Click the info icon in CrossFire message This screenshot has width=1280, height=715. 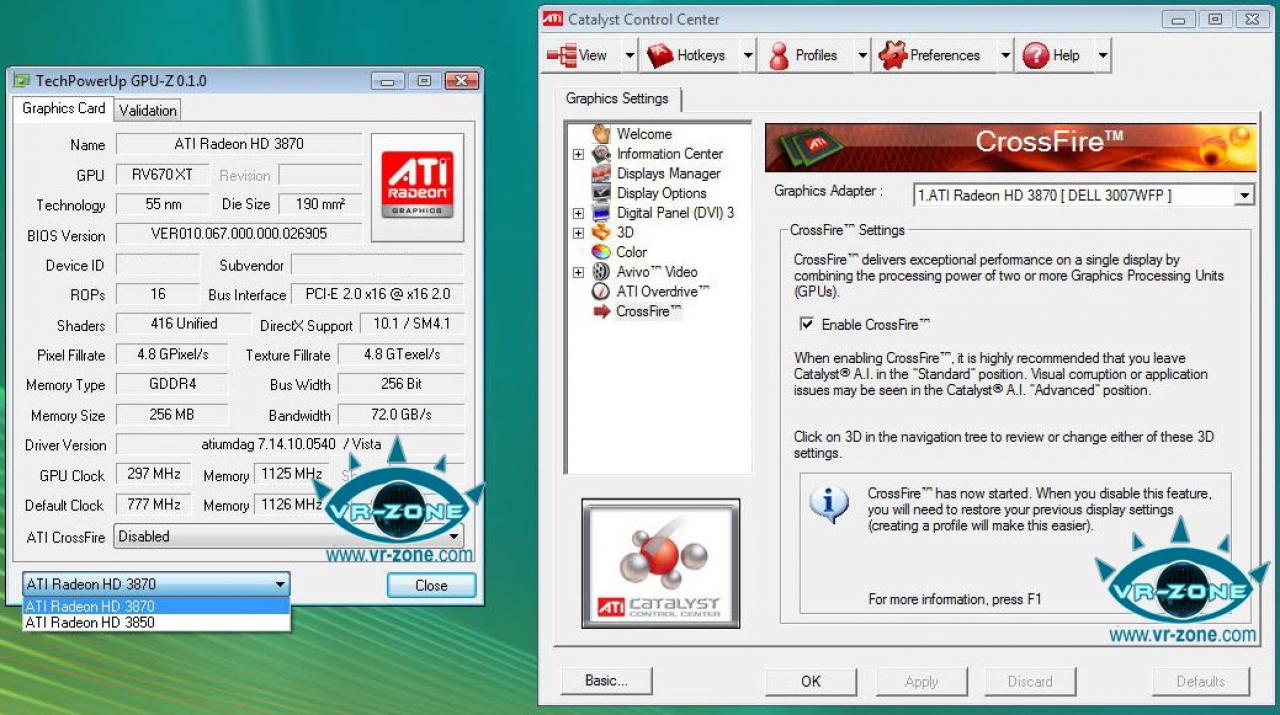tap(829, 504)
